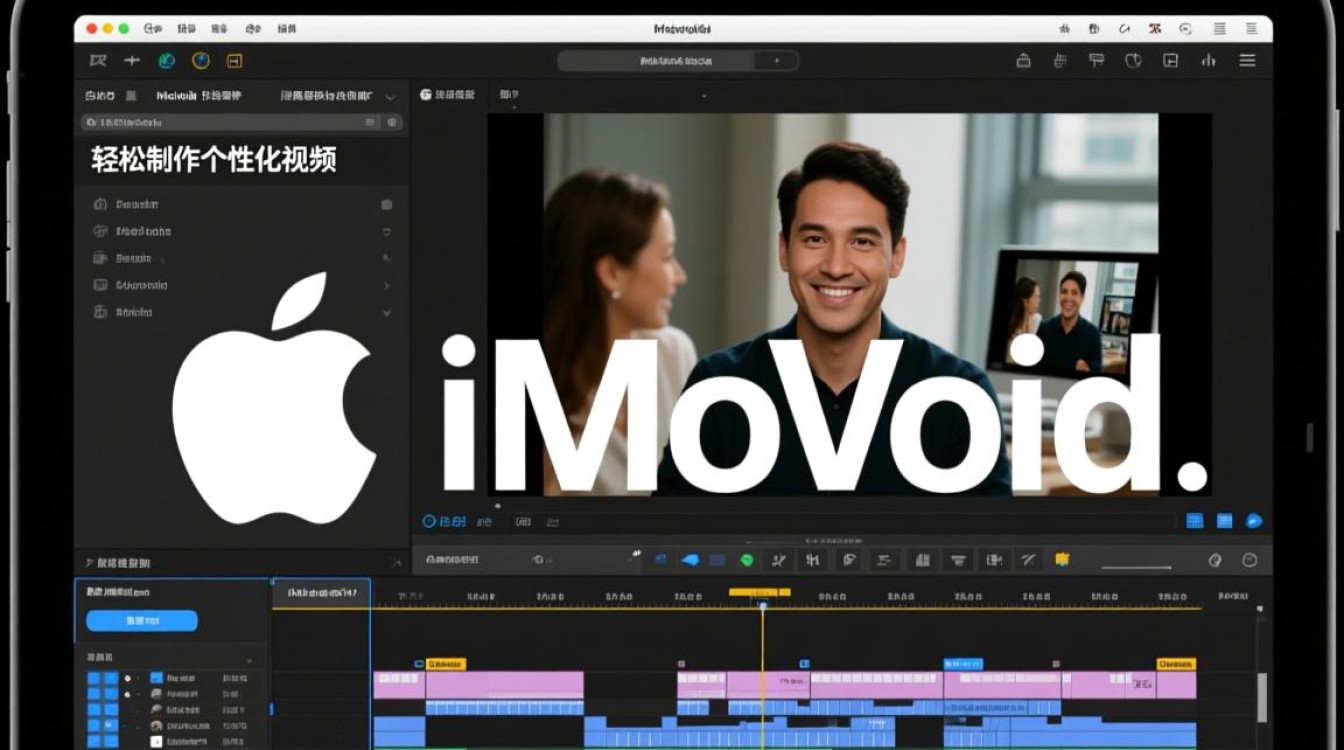Open the last menu item left of the window title
1344x750 pixels.
point(286,29)
